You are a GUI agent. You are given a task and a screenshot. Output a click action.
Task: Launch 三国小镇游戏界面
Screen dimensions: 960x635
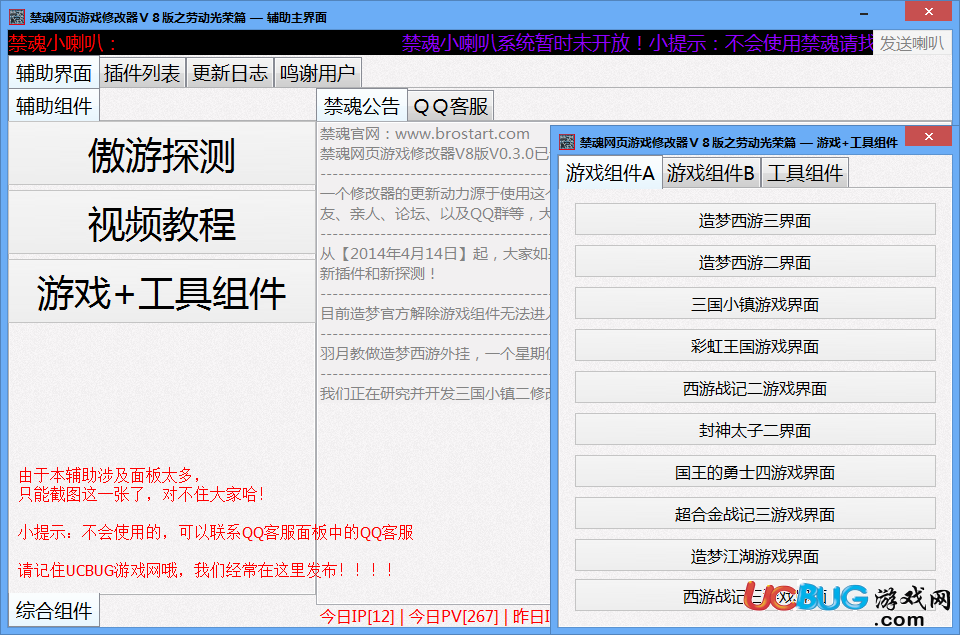point(755,304)
